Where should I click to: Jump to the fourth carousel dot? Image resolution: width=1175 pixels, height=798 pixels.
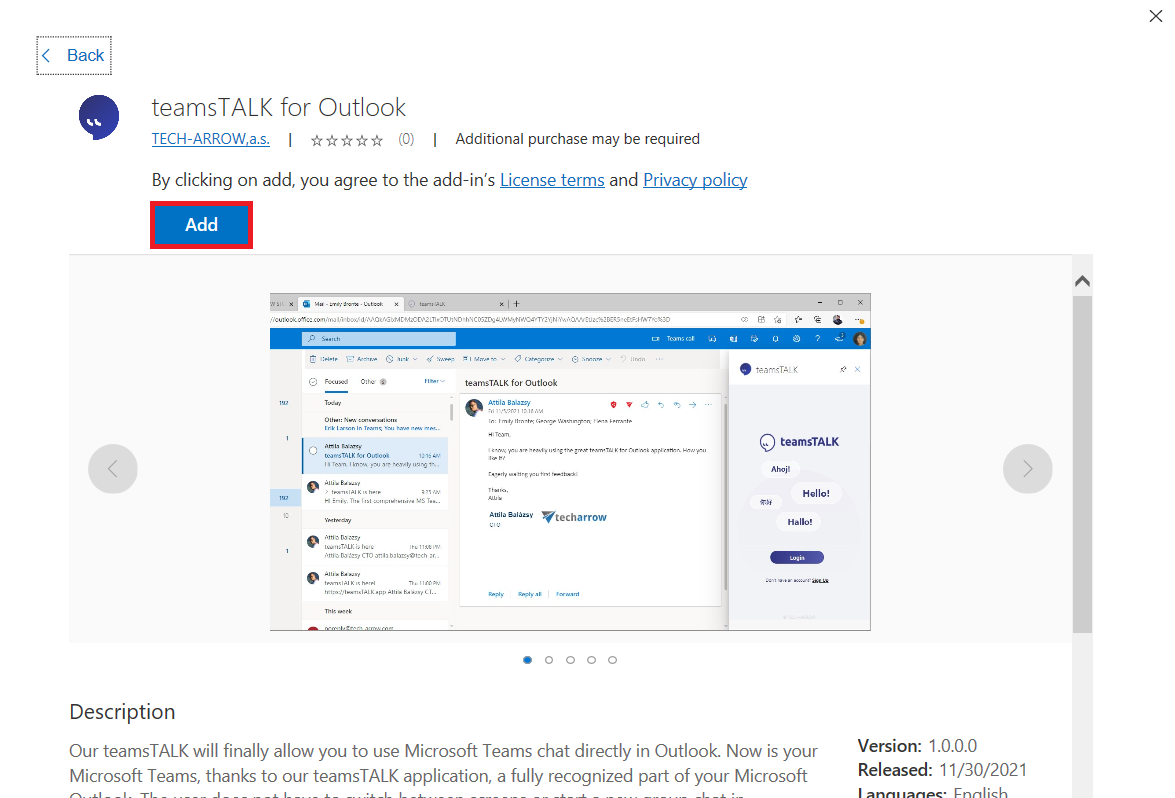591,660
